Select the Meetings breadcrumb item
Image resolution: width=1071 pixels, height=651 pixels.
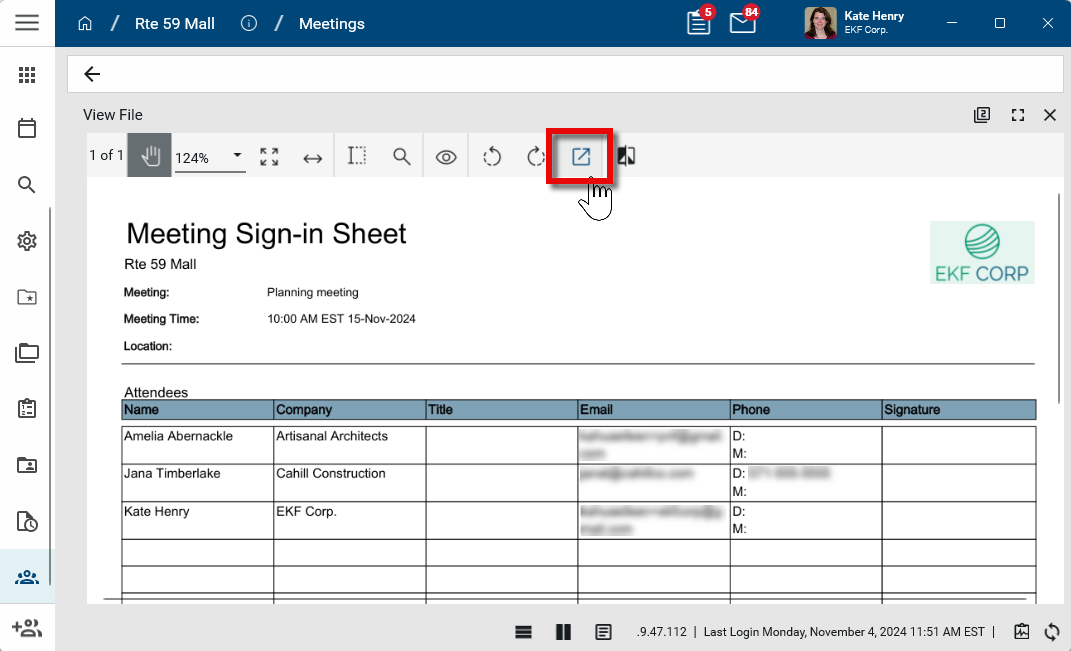331,23
